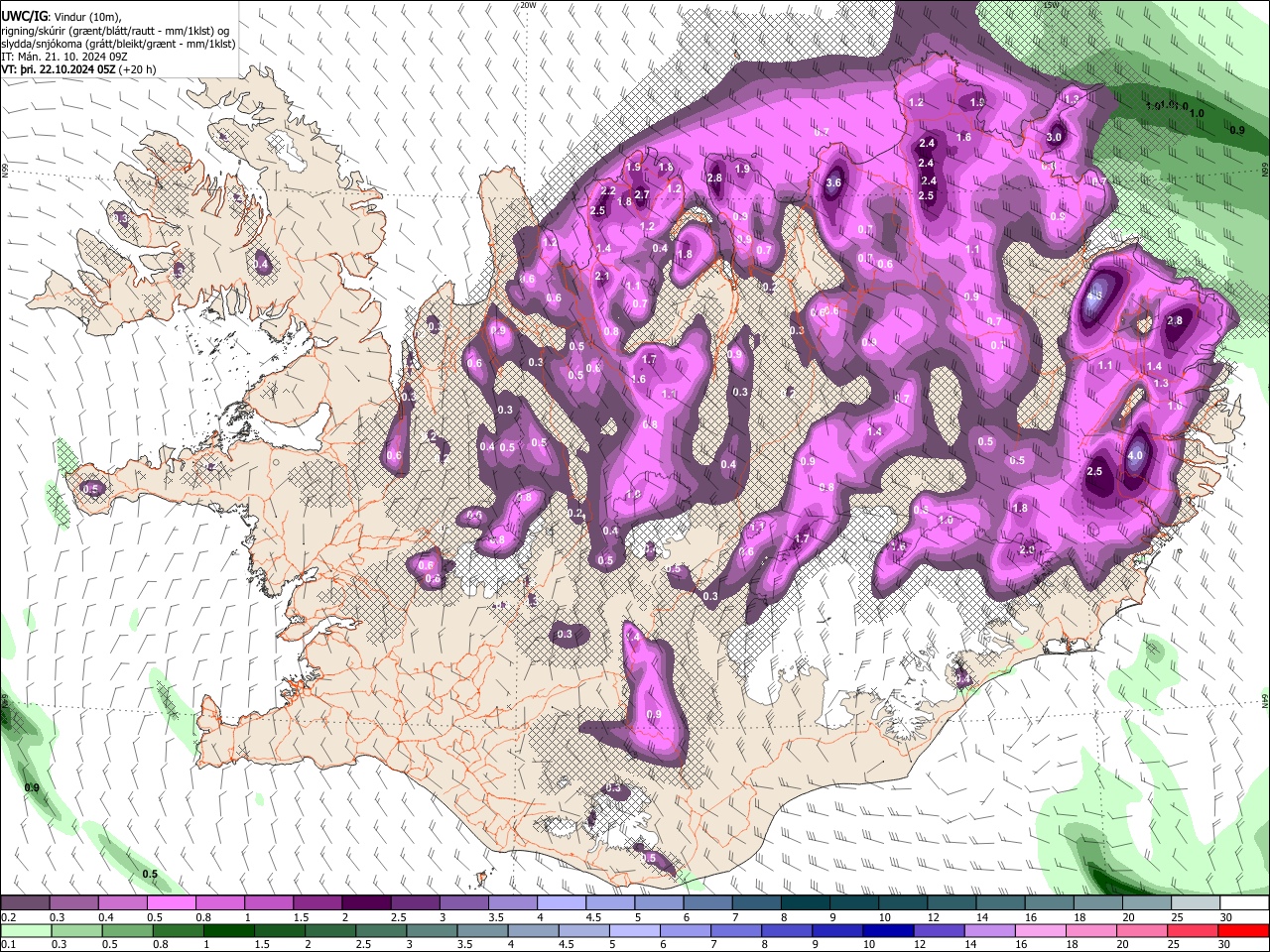Click the 2.2 snowfall value in the north
1270x952 pixels.
pyautogui.click(x=609, y=190)
